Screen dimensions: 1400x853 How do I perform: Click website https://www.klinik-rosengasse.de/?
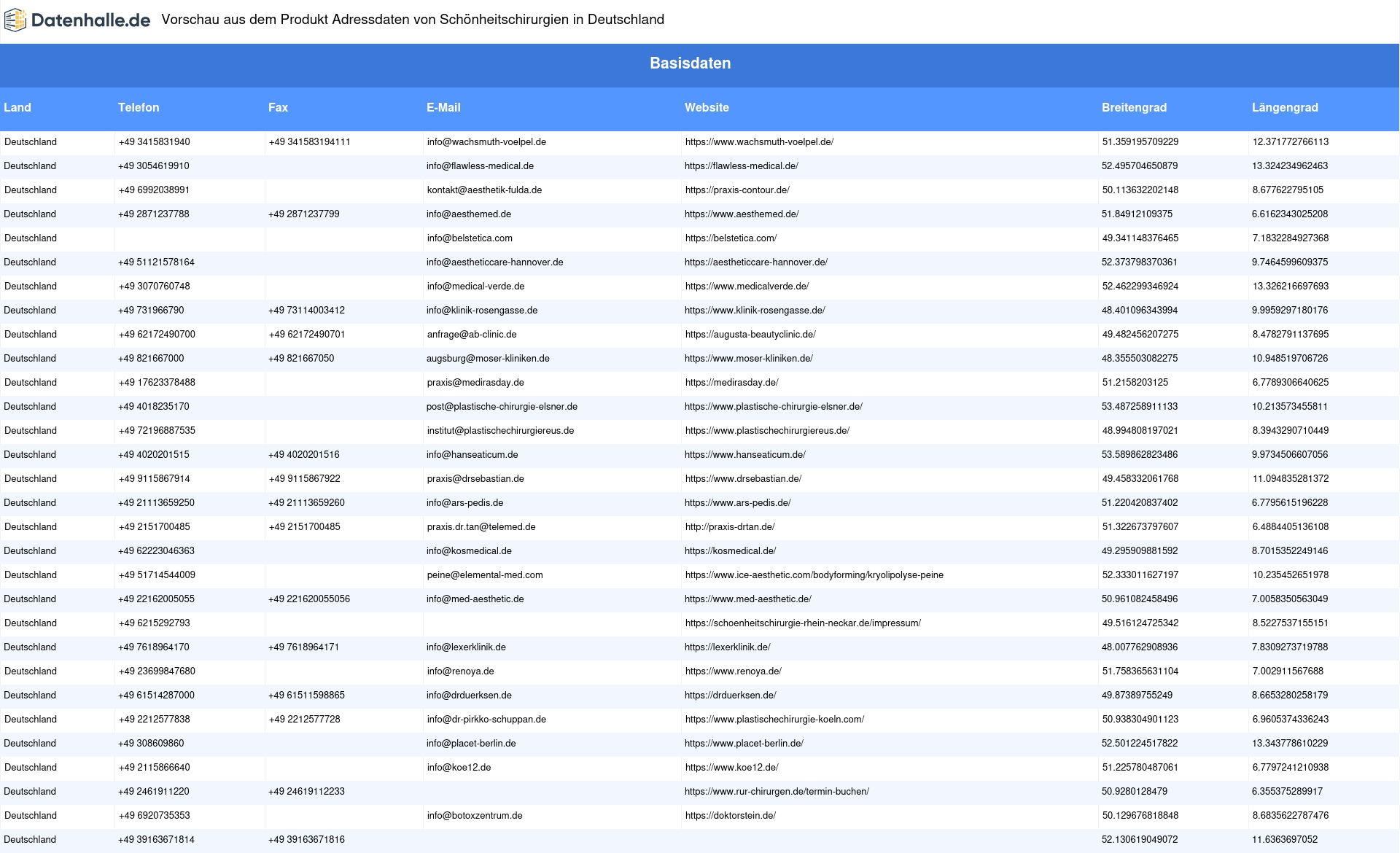click(x=755, y=311)
